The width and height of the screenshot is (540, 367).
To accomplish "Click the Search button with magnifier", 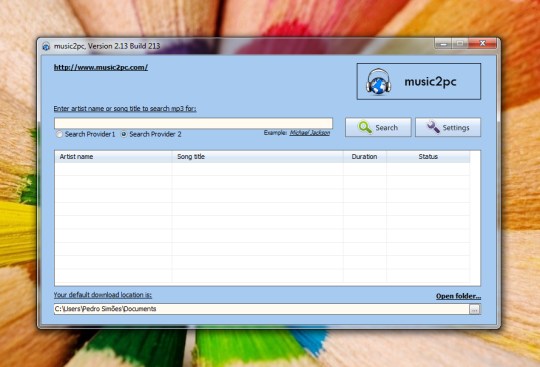I will pyautogui.click(x=378, y=127).
